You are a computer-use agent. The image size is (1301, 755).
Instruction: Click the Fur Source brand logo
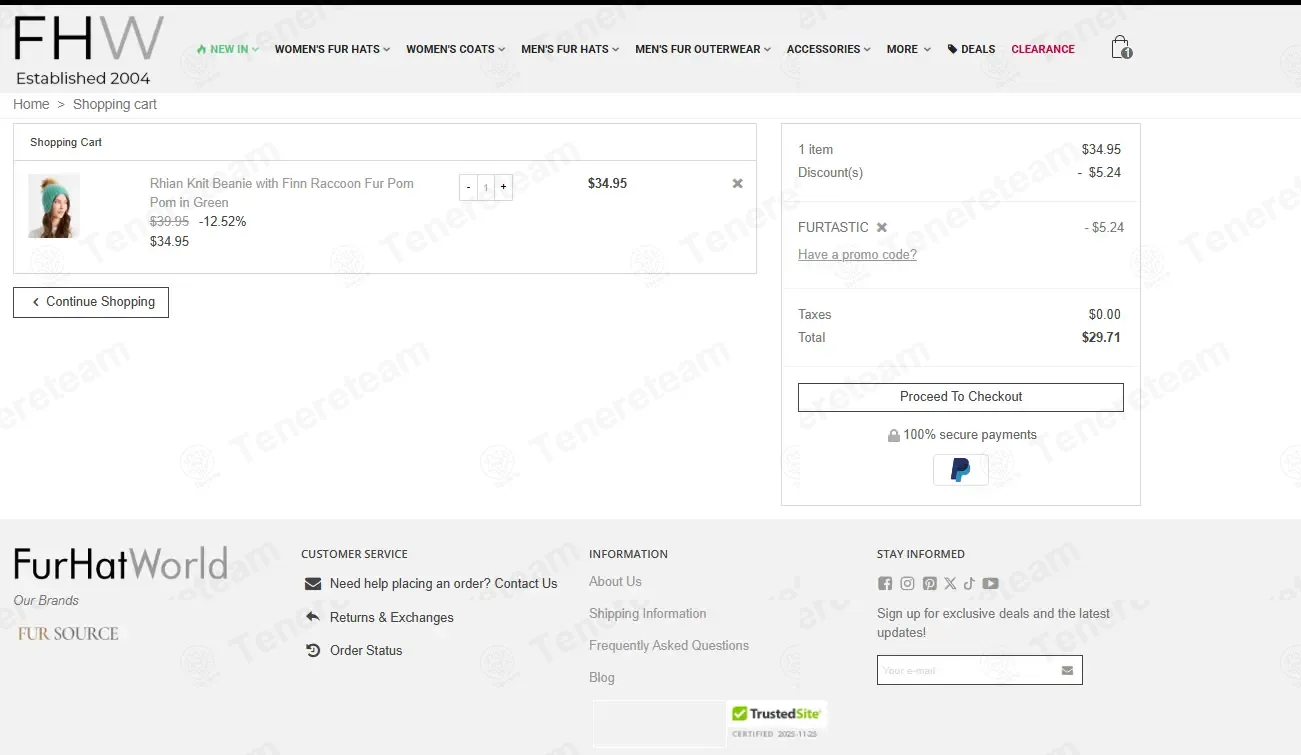(68, 633)
